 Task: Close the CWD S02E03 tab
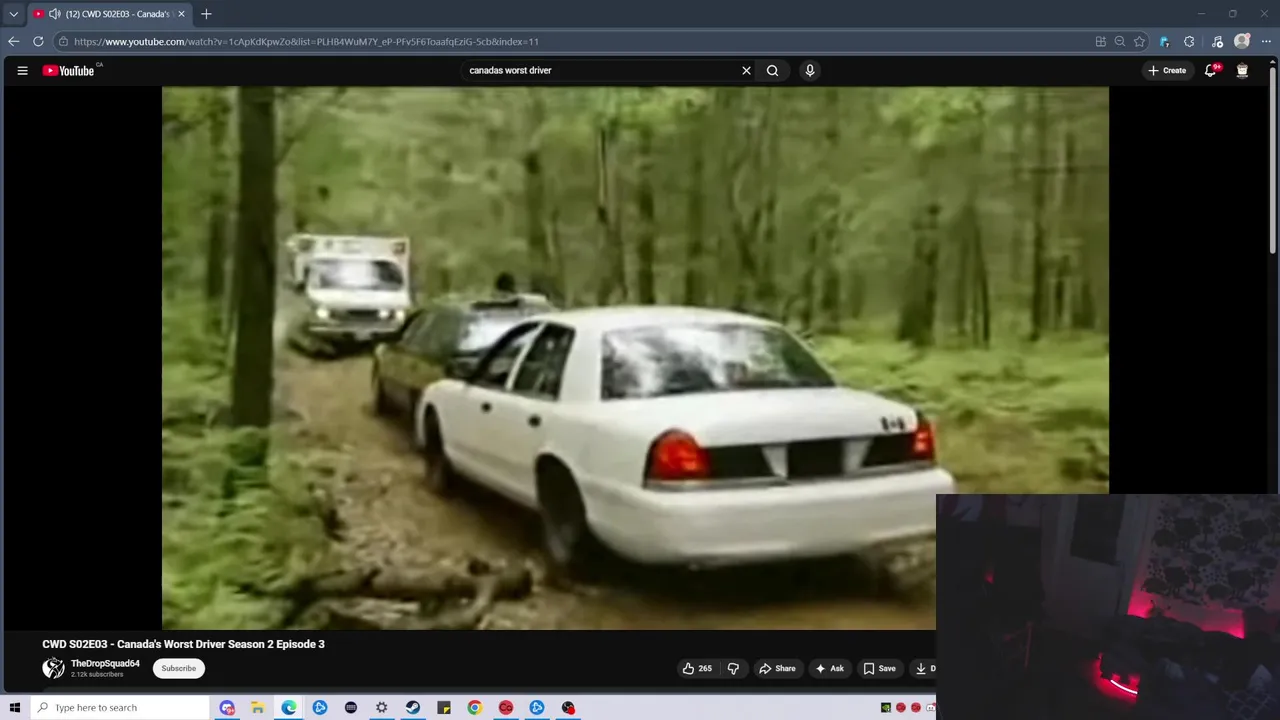click(182, 14)
